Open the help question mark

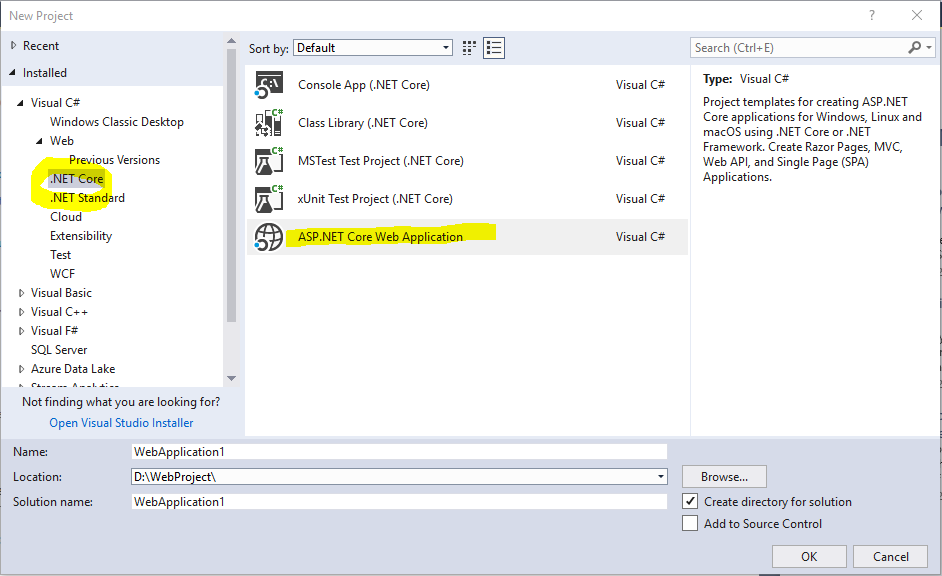click(872, 16)
